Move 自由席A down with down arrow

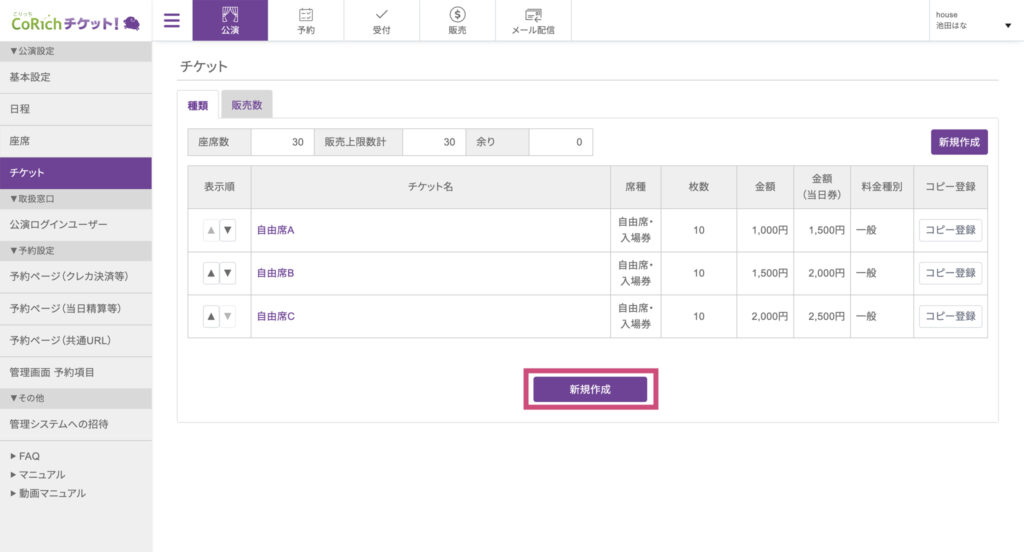pos(228,230)
